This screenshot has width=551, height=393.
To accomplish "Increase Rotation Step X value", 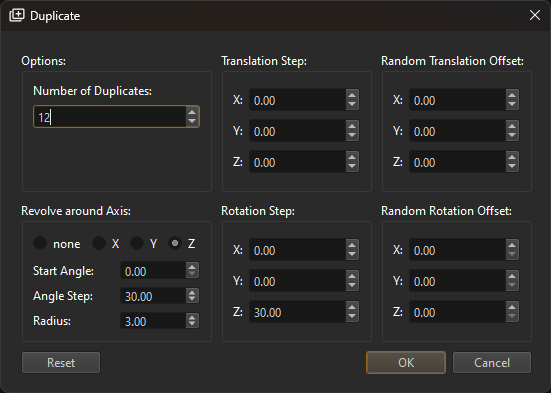I will [352, 245].
